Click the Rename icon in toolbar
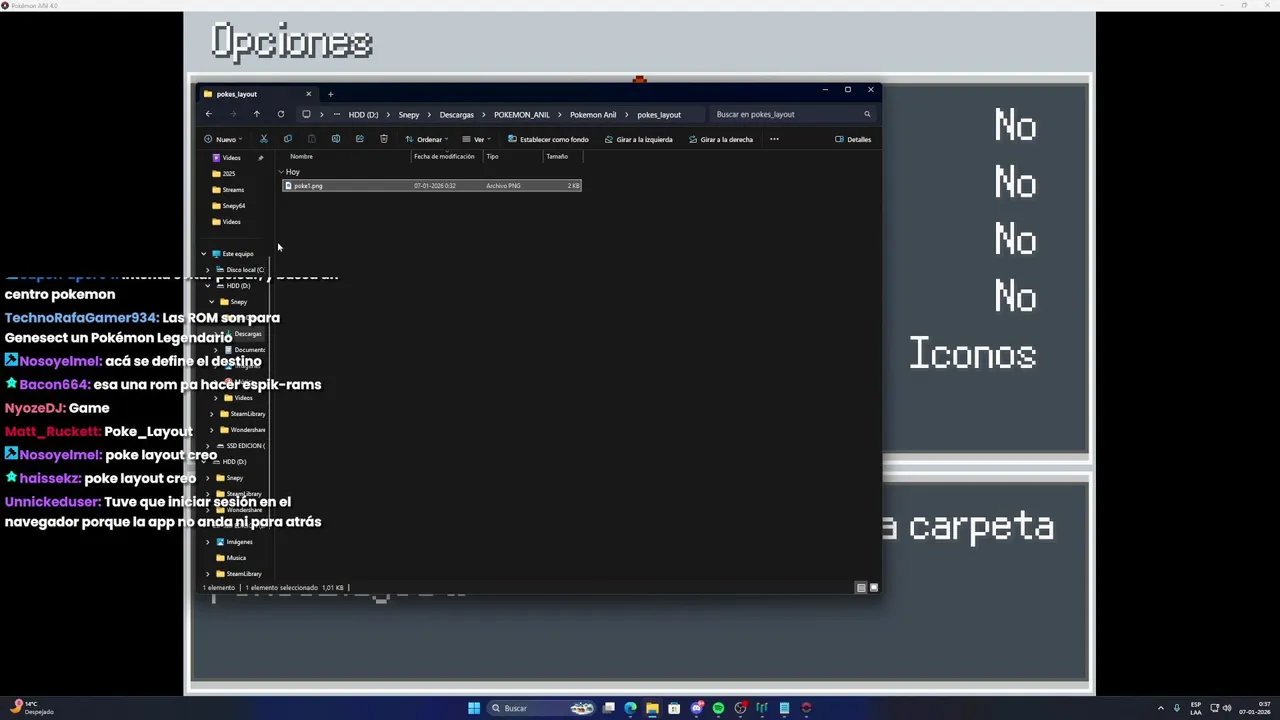This screenshot has height=720, width=1280. pyautogui.click(x=336, y=139)
